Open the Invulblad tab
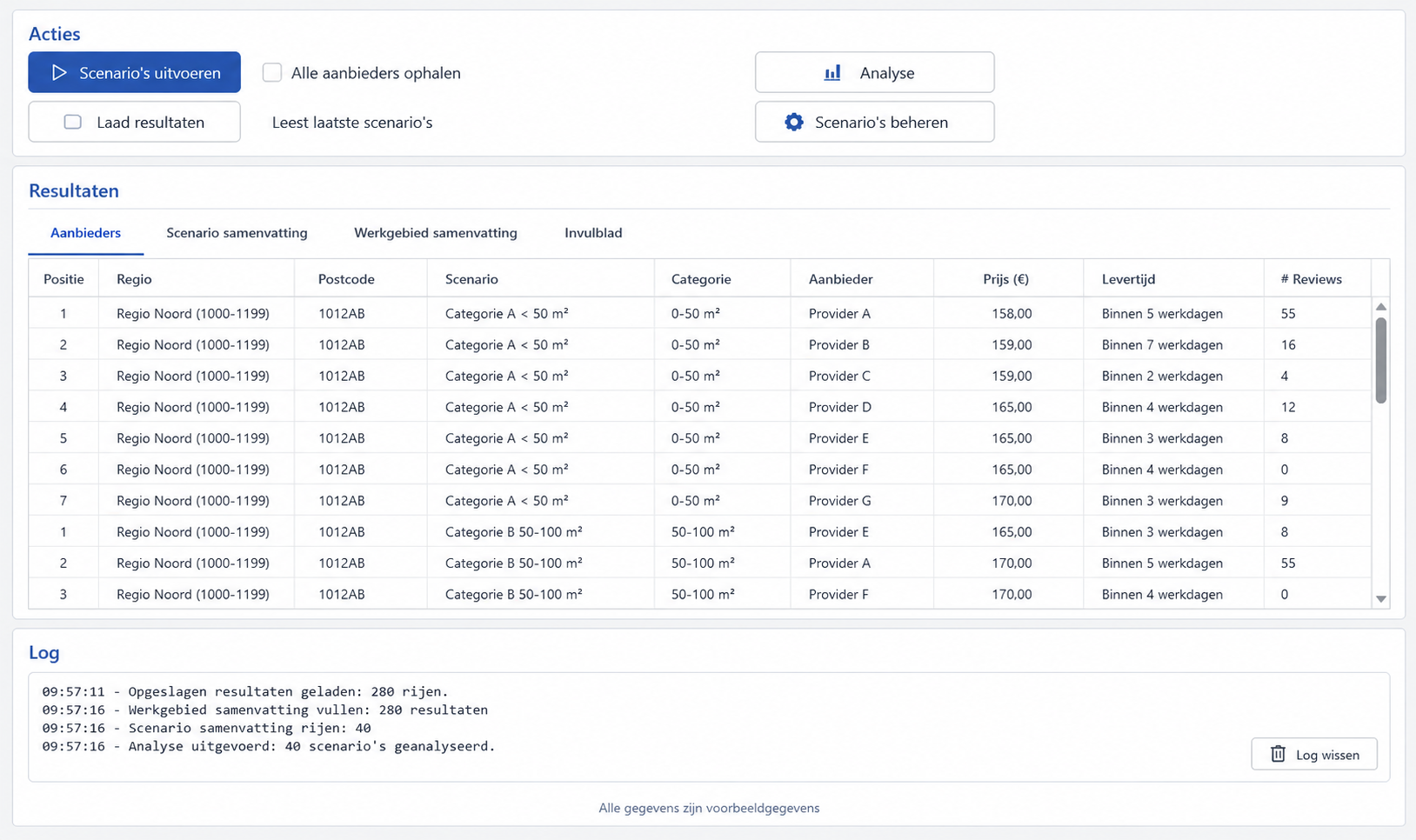 tap(593, 233)
